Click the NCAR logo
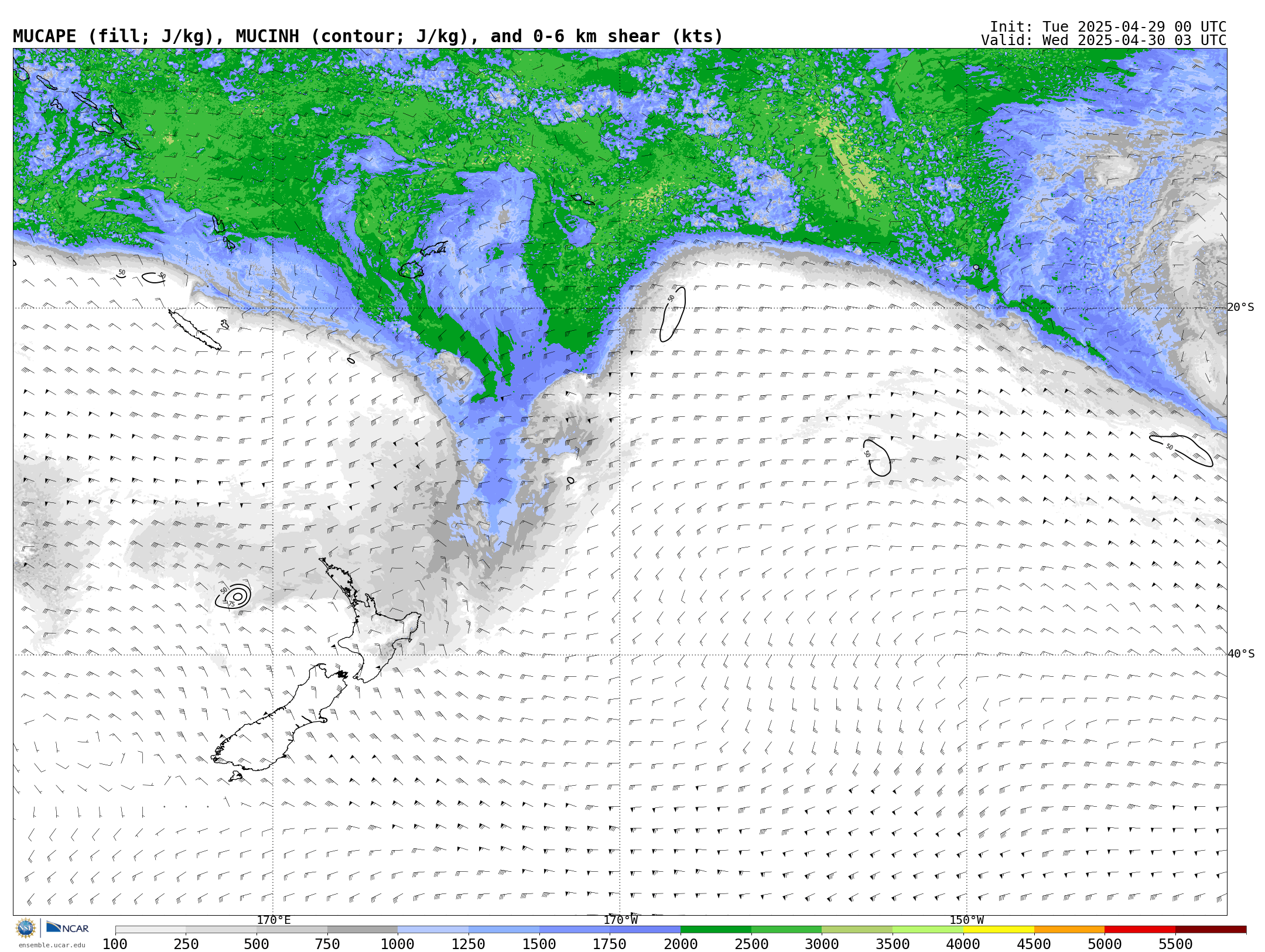This screenshot has width=1265, height=952. pos(67,927)
